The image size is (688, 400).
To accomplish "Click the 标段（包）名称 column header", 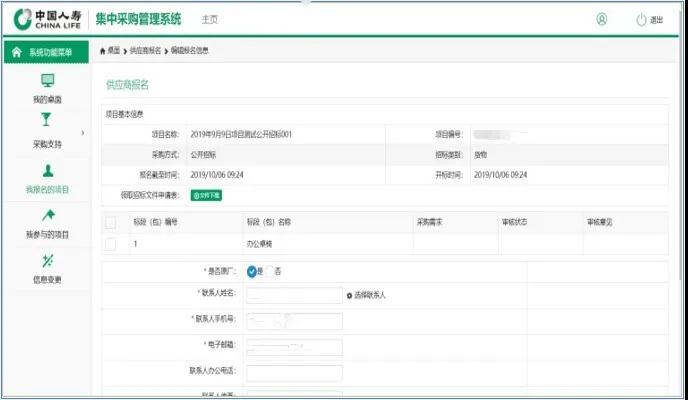I will (x=269, y=222).
